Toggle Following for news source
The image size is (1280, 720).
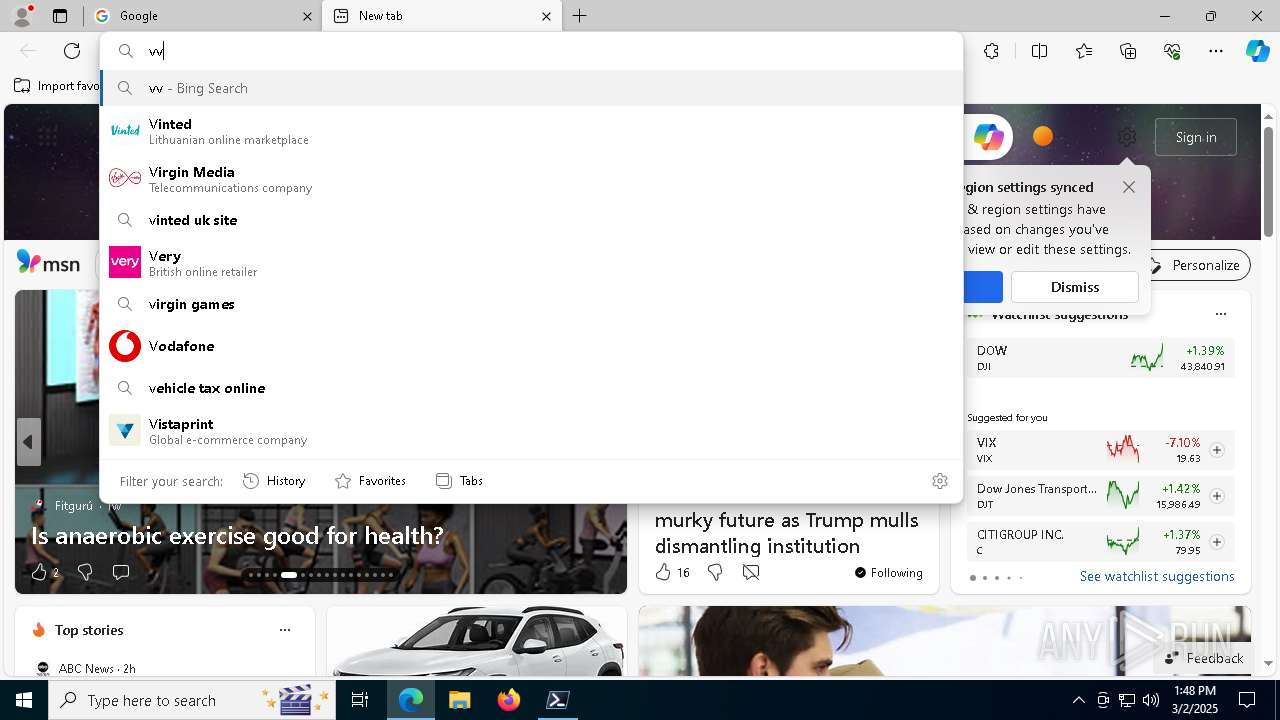(889, 573)
